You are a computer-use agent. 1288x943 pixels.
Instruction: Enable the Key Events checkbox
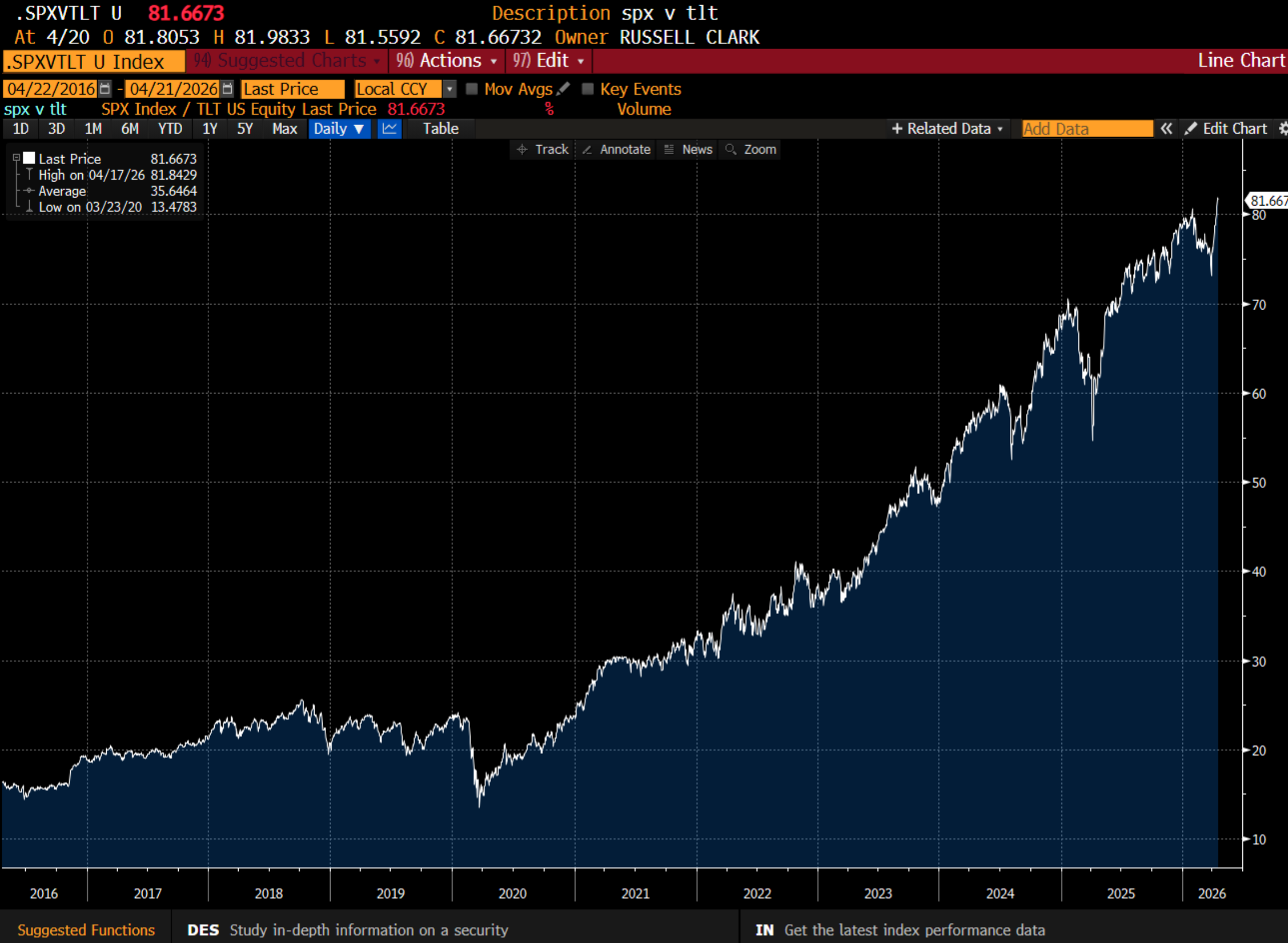click(x=587, y=89)
